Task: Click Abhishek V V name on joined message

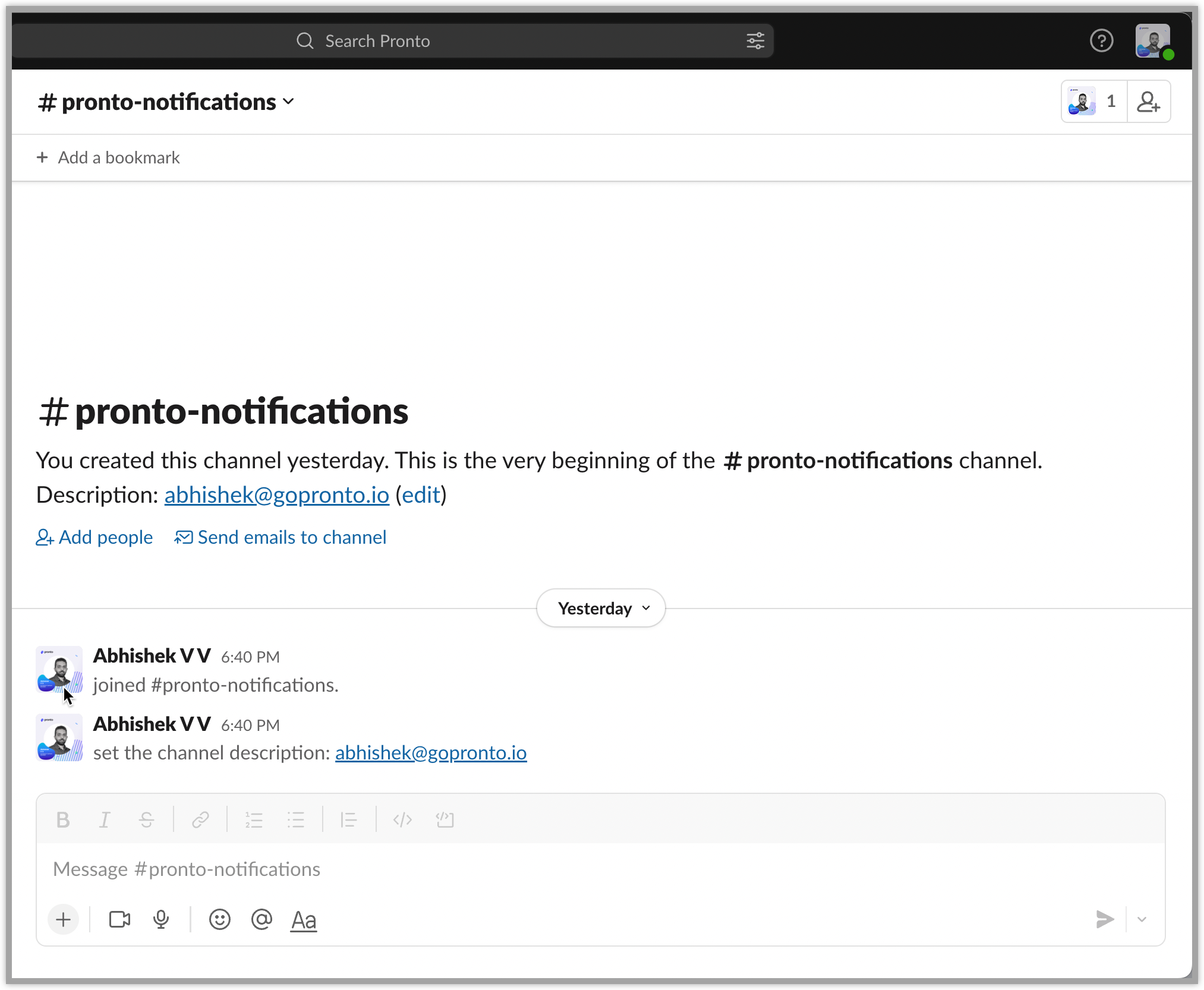Action: [152, 656]
